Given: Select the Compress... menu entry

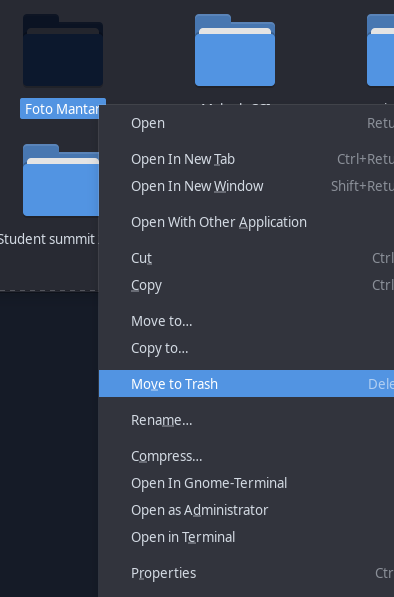Looking at the screenshot, I should pyautogui.click(x=246, y=456).
